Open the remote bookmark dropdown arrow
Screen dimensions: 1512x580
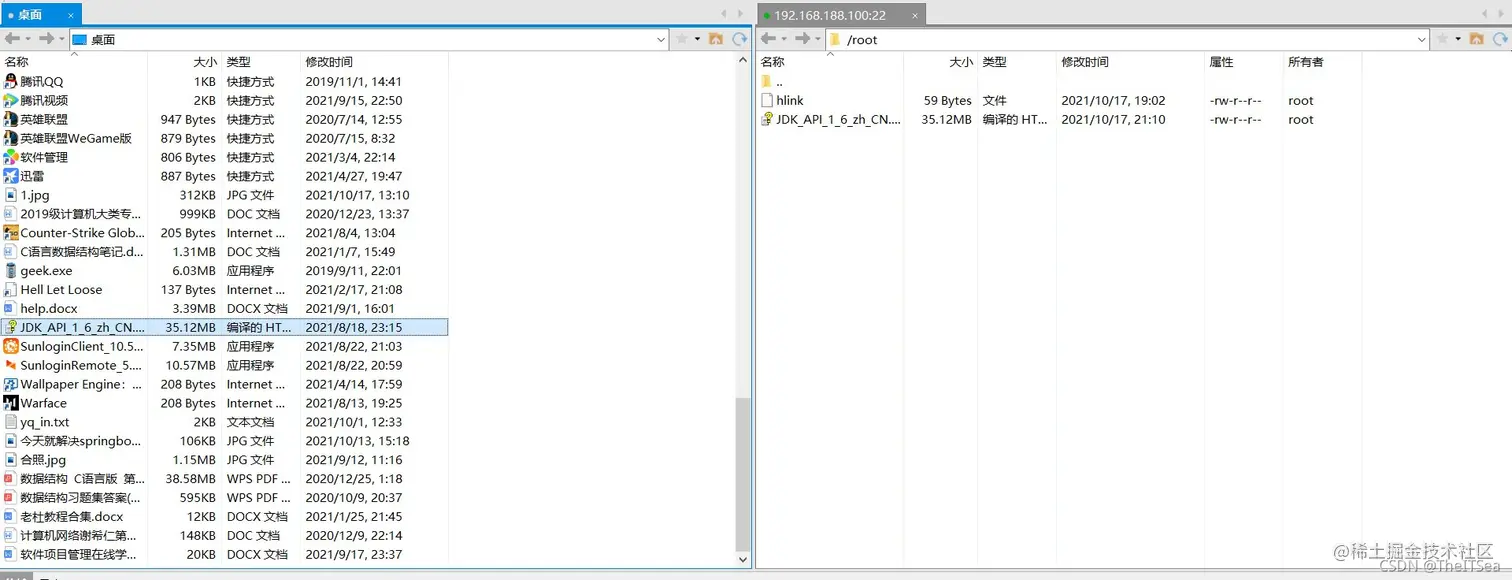[x=1459, y=39]
